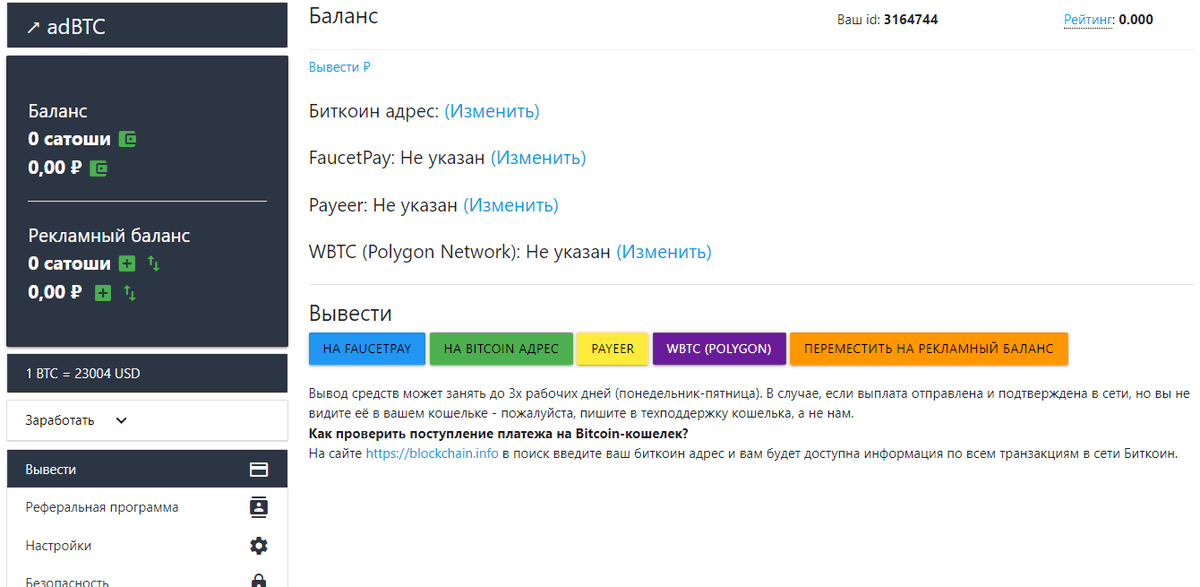Open the Реферальная программа menu item

pos(147,507)
